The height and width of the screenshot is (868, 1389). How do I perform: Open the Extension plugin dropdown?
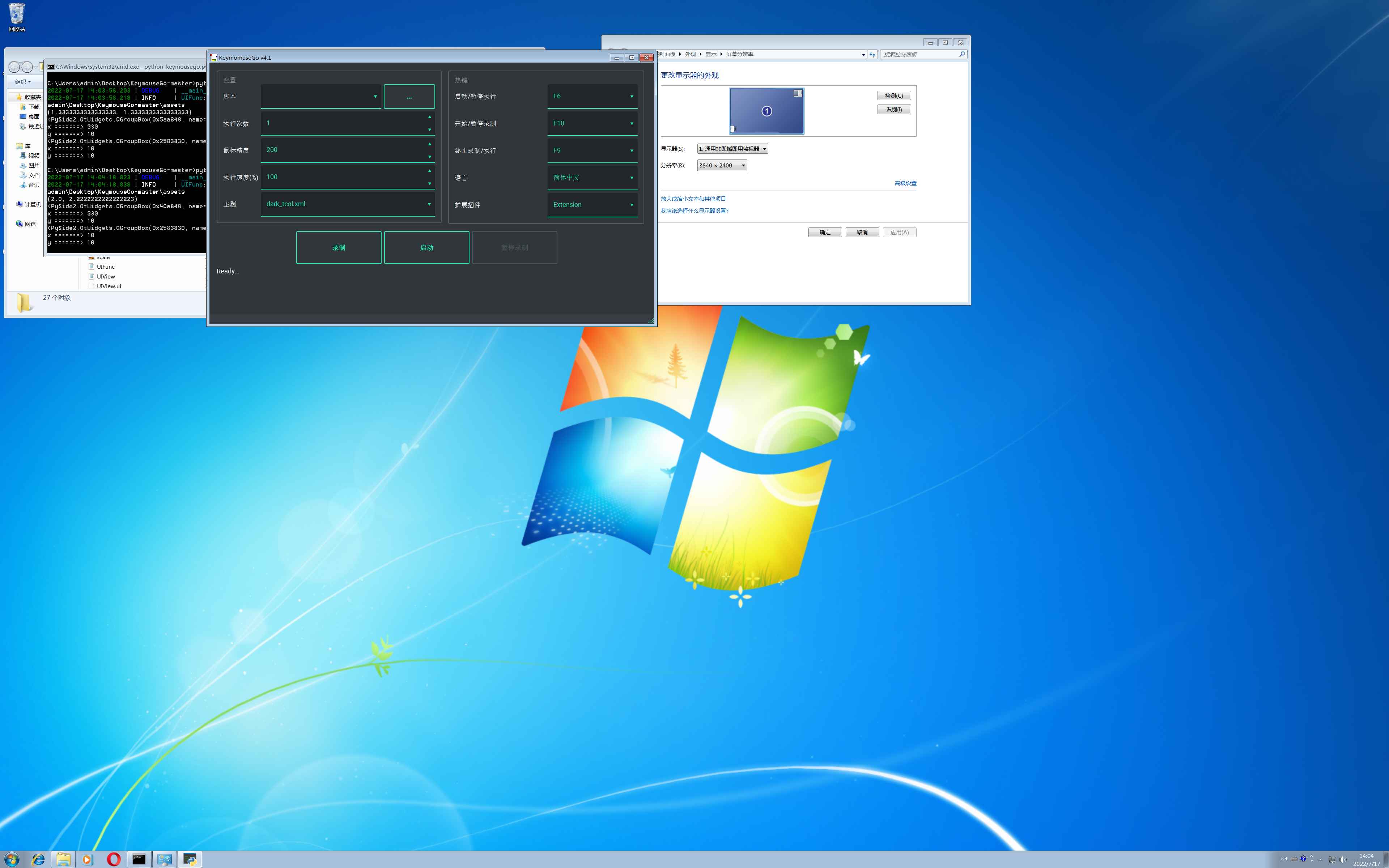[592, 205]
